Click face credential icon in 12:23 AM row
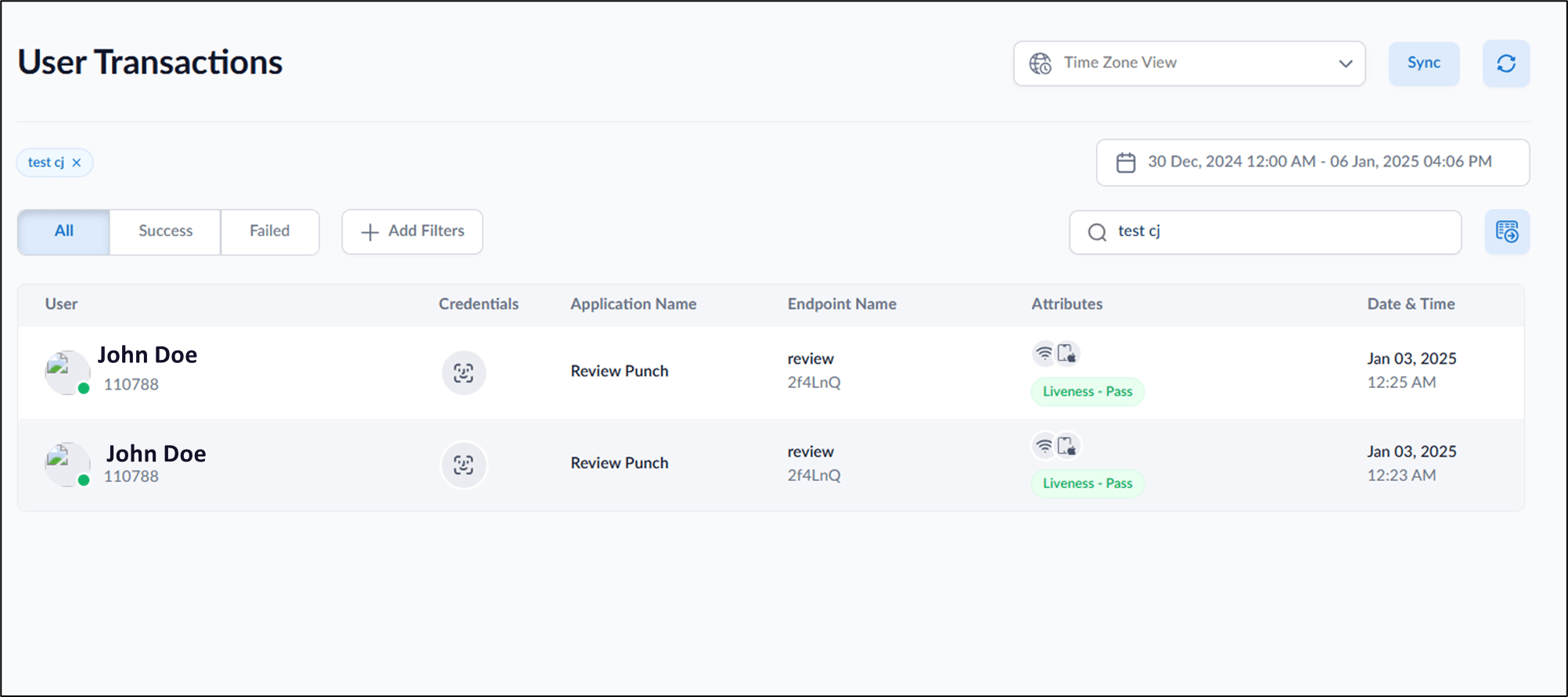 pyautogui.click(x=464, y=465)
